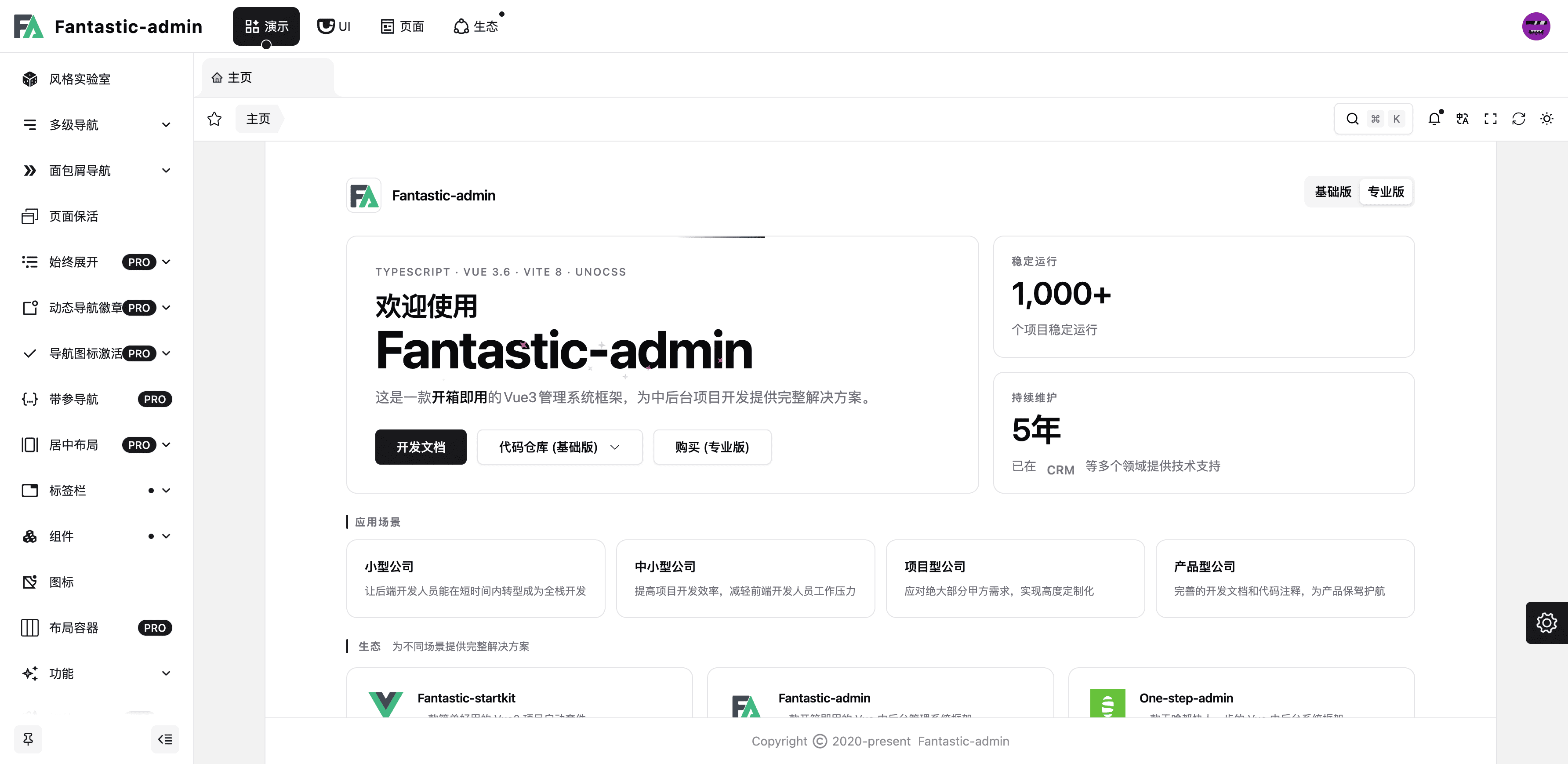The width and height of the screenshot is (1568, 764).
Task: Favorite this page with star icon
Action: click(214, 119)
